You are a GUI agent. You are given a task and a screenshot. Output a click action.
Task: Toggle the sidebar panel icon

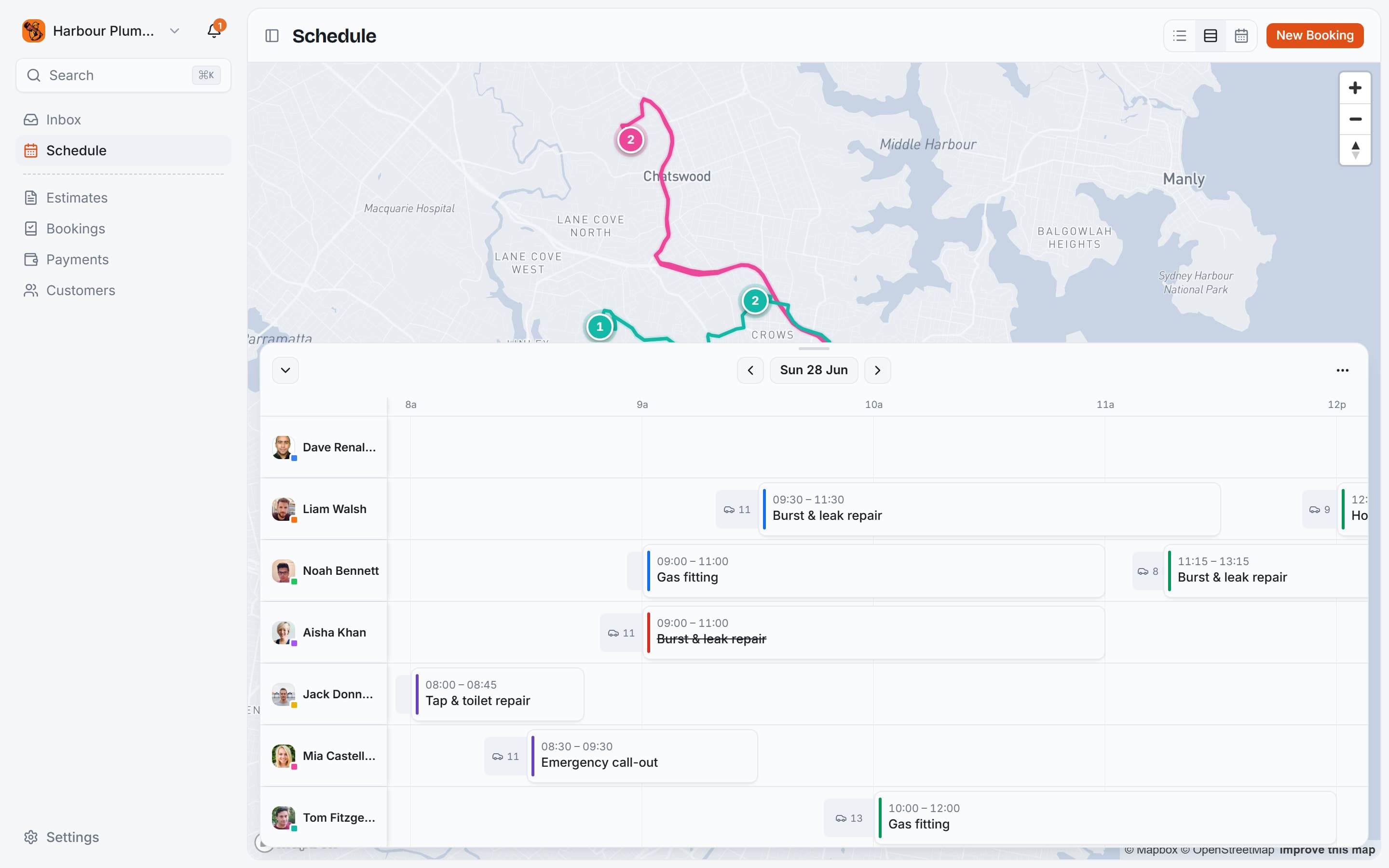[x=272, y=36]
